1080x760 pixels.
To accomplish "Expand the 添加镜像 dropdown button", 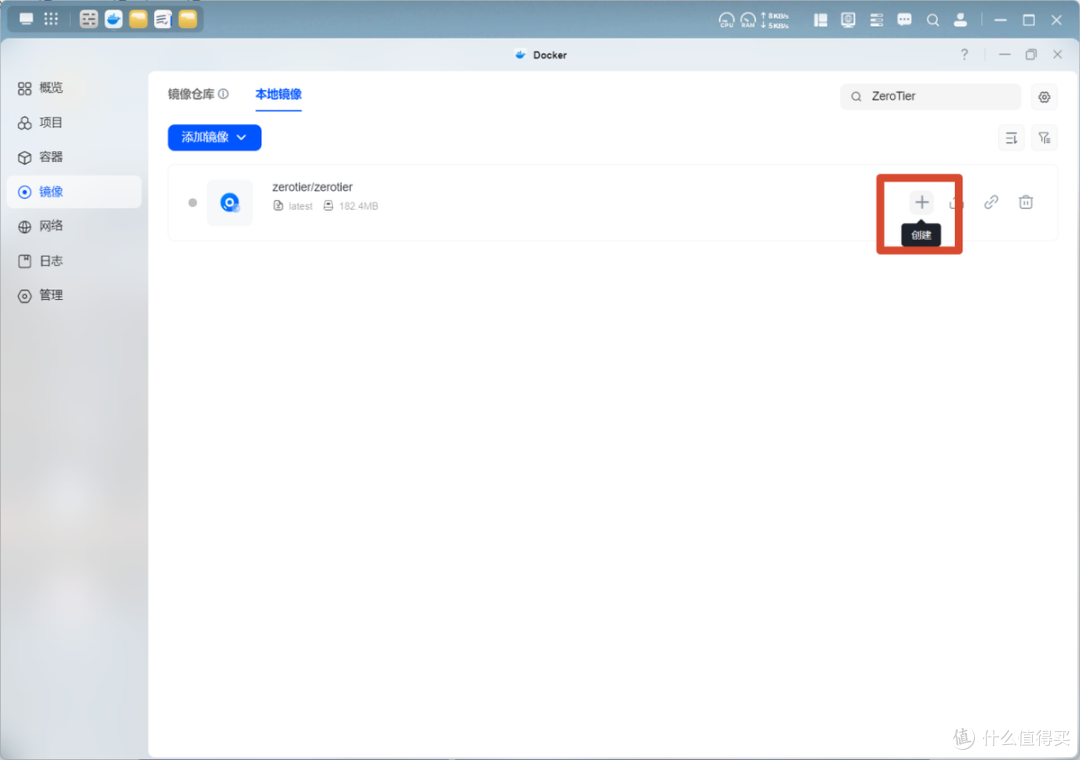I will (214, 138).
